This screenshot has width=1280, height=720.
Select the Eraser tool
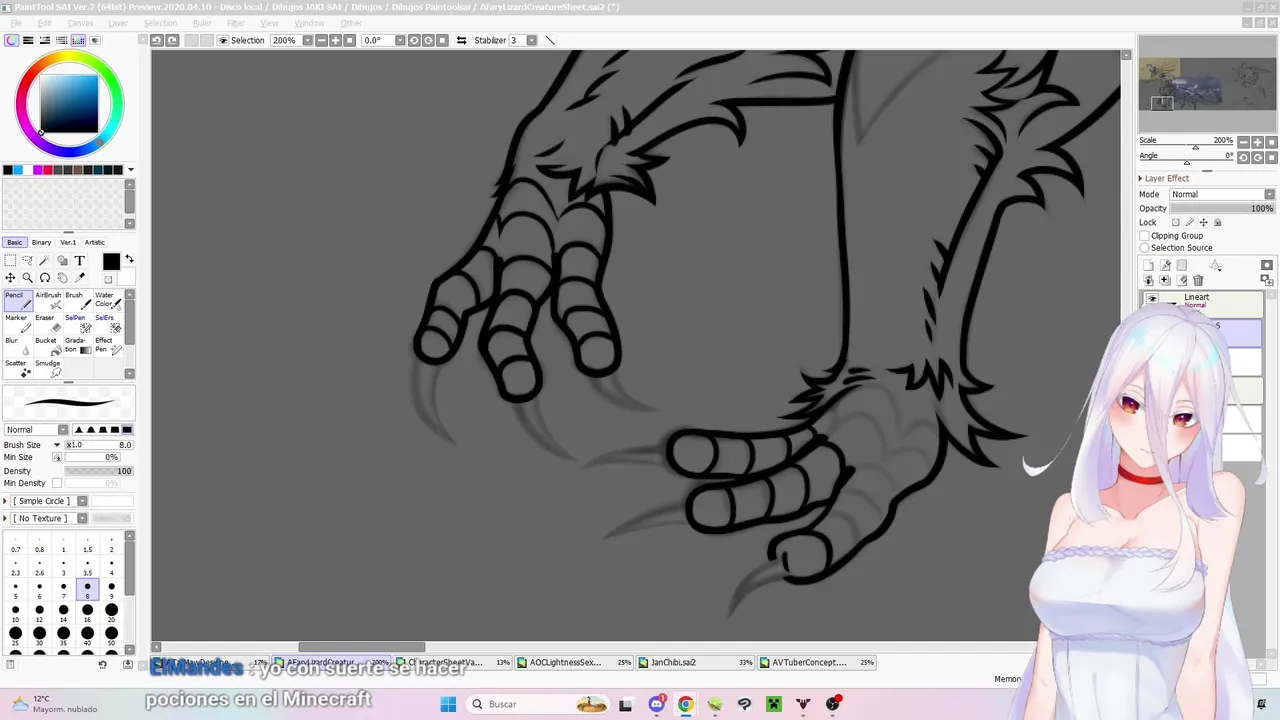coord(48,323)
